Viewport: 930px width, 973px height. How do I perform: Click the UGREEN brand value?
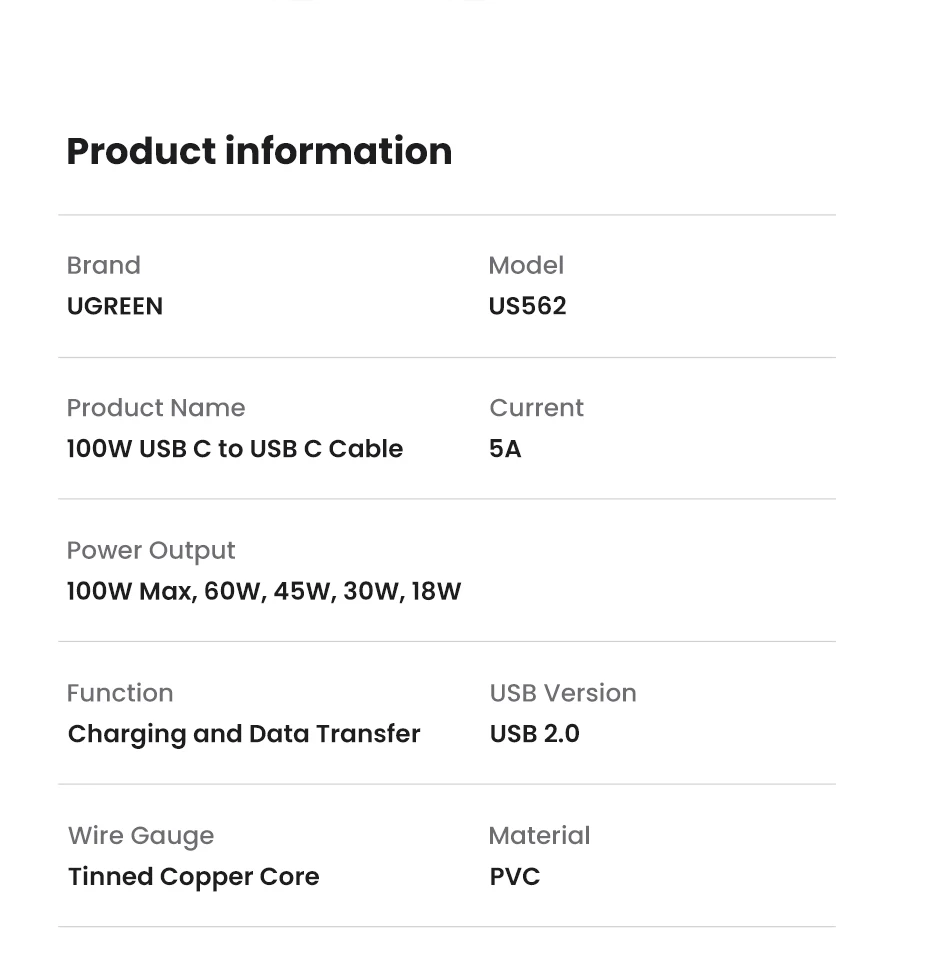coord(114,306)
